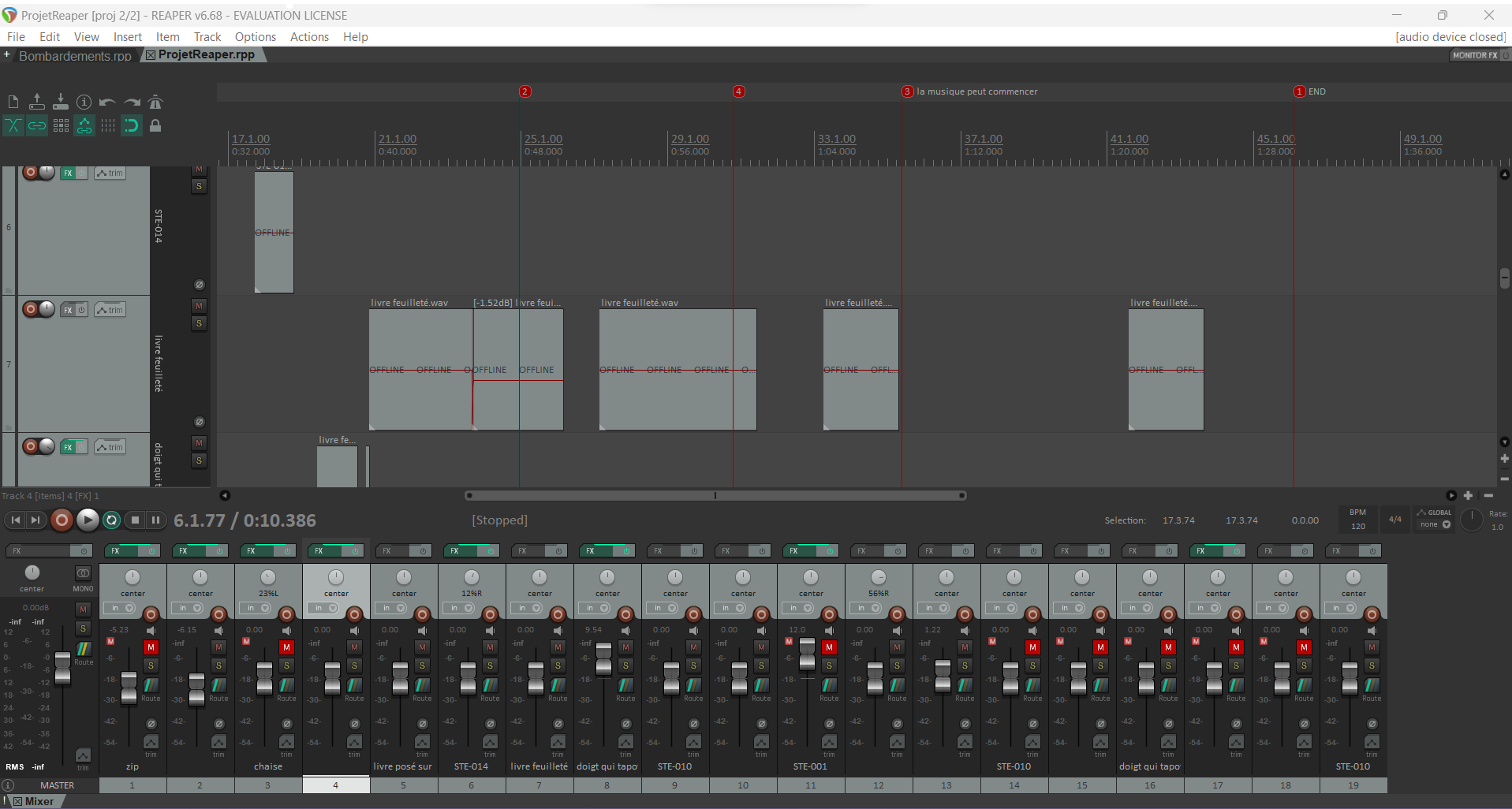
Task: Open input dropdown on mixer track 19
Action: [x=1342, y=608]
